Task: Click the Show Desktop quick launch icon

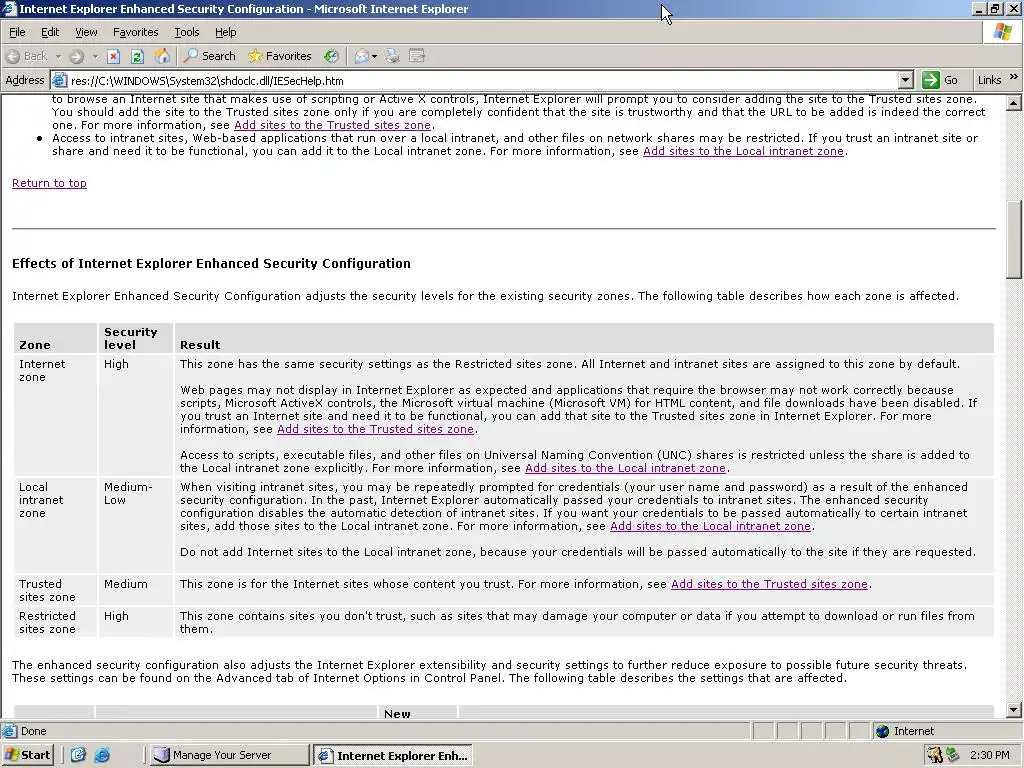Action: pyautogui.click(x=78, y=755)
